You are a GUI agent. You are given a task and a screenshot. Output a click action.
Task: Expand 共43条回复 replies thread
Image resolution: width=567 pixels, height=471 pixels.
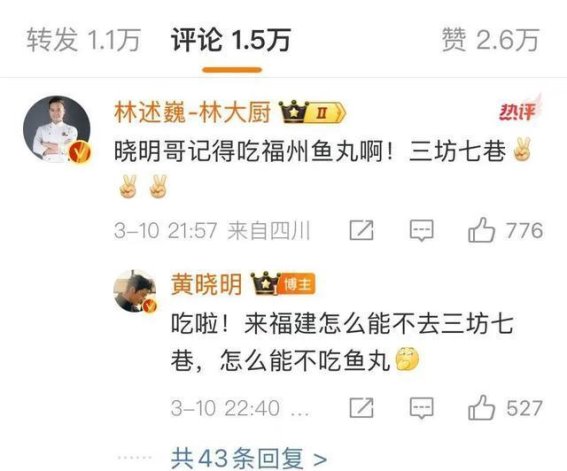[x=249, y=458]
